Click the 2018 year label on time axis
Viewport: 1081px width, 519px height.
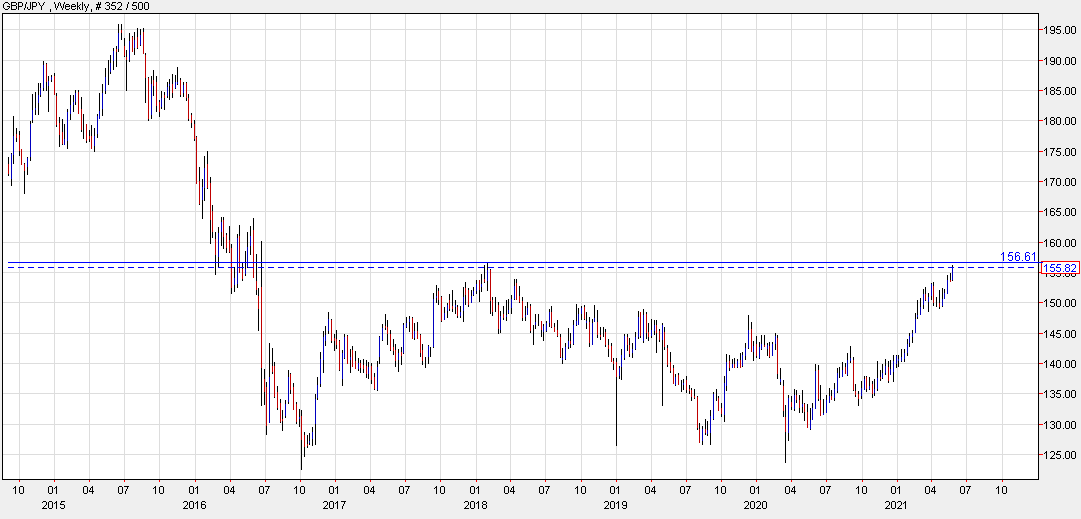(x=475, y=506)
